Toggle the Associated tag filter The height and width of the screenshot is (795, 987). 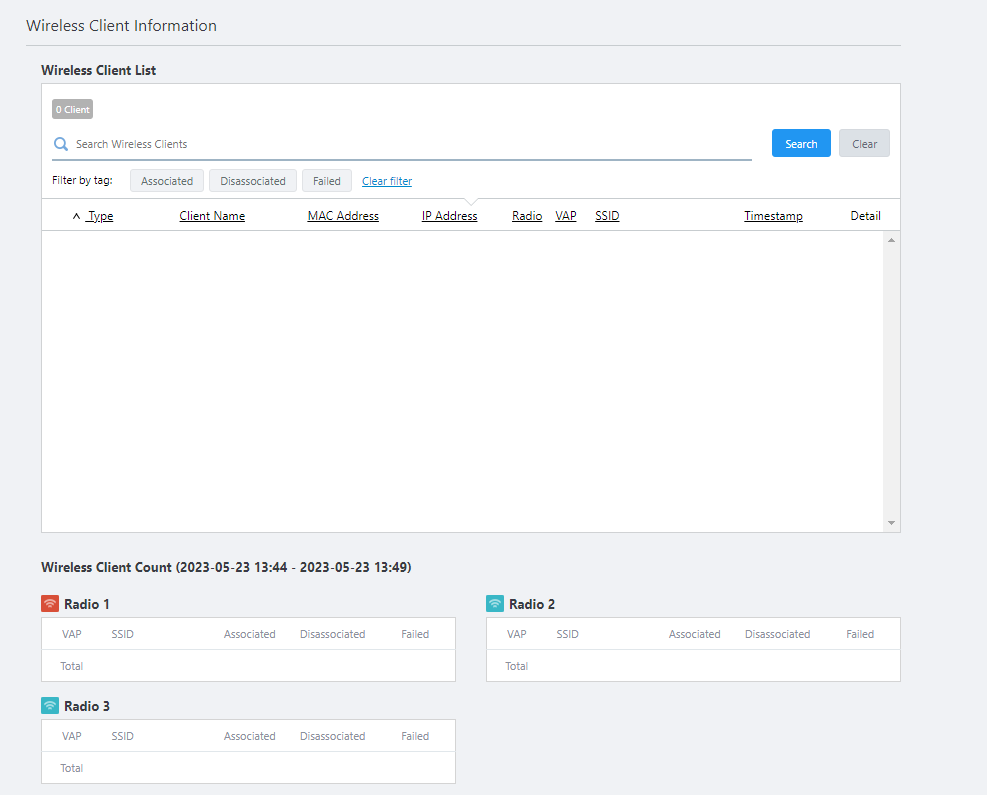pyautogui.click(x=167, y=181)
